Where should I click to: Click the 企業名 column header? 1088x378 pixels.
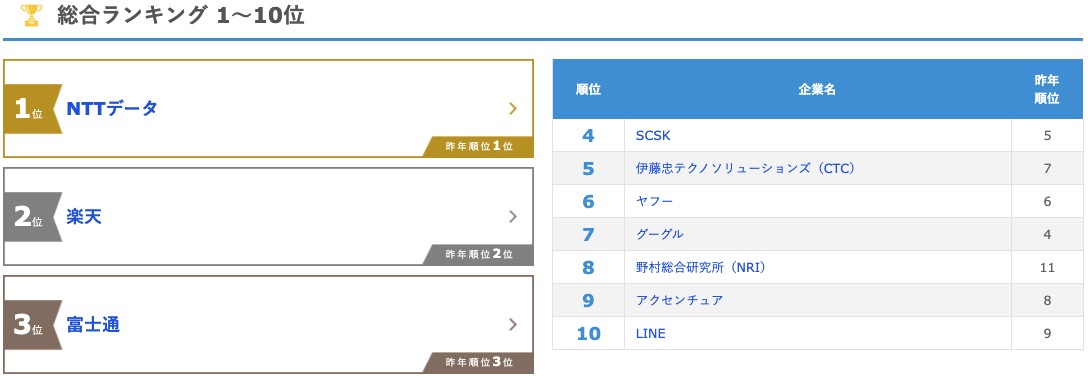[817, 89]
